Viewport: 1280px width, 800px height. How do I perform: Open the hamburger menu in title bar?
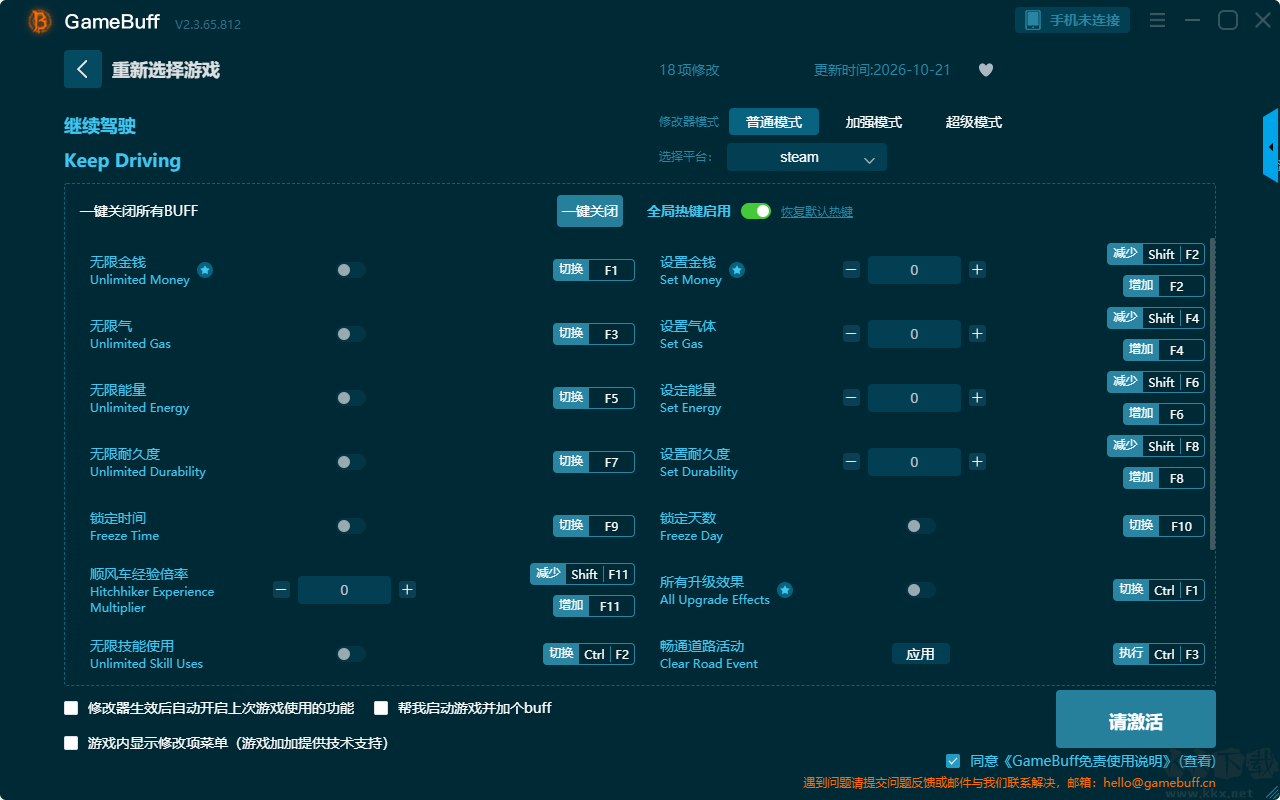click(1157, 20)
